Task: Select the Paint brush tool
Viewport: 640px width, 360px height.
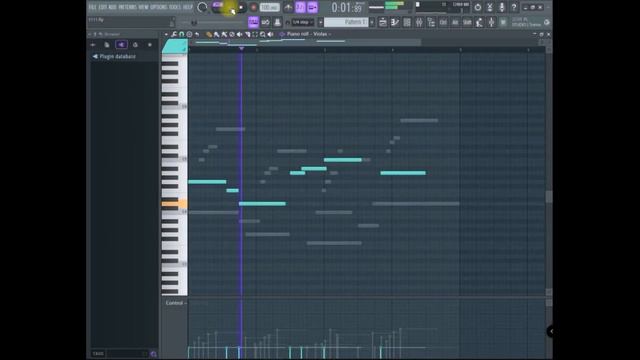Action: (x=216, y=34)
